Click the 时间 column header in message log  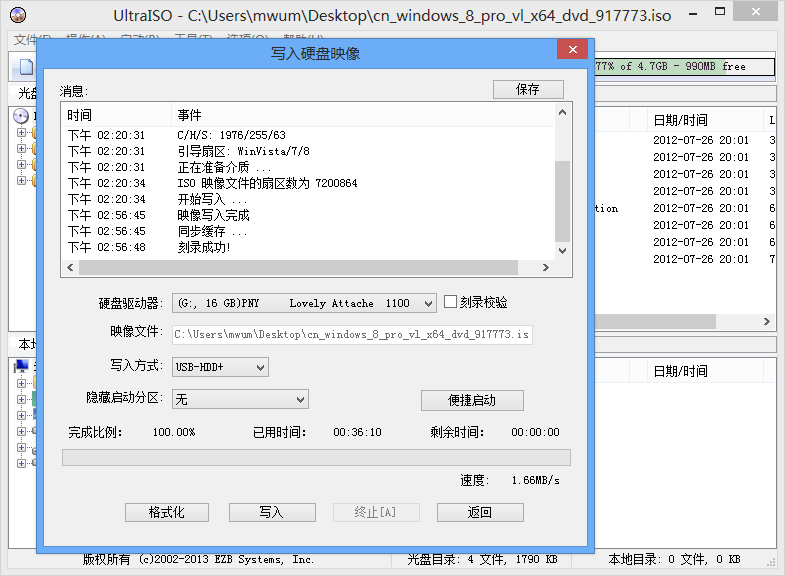coord(116,115)
